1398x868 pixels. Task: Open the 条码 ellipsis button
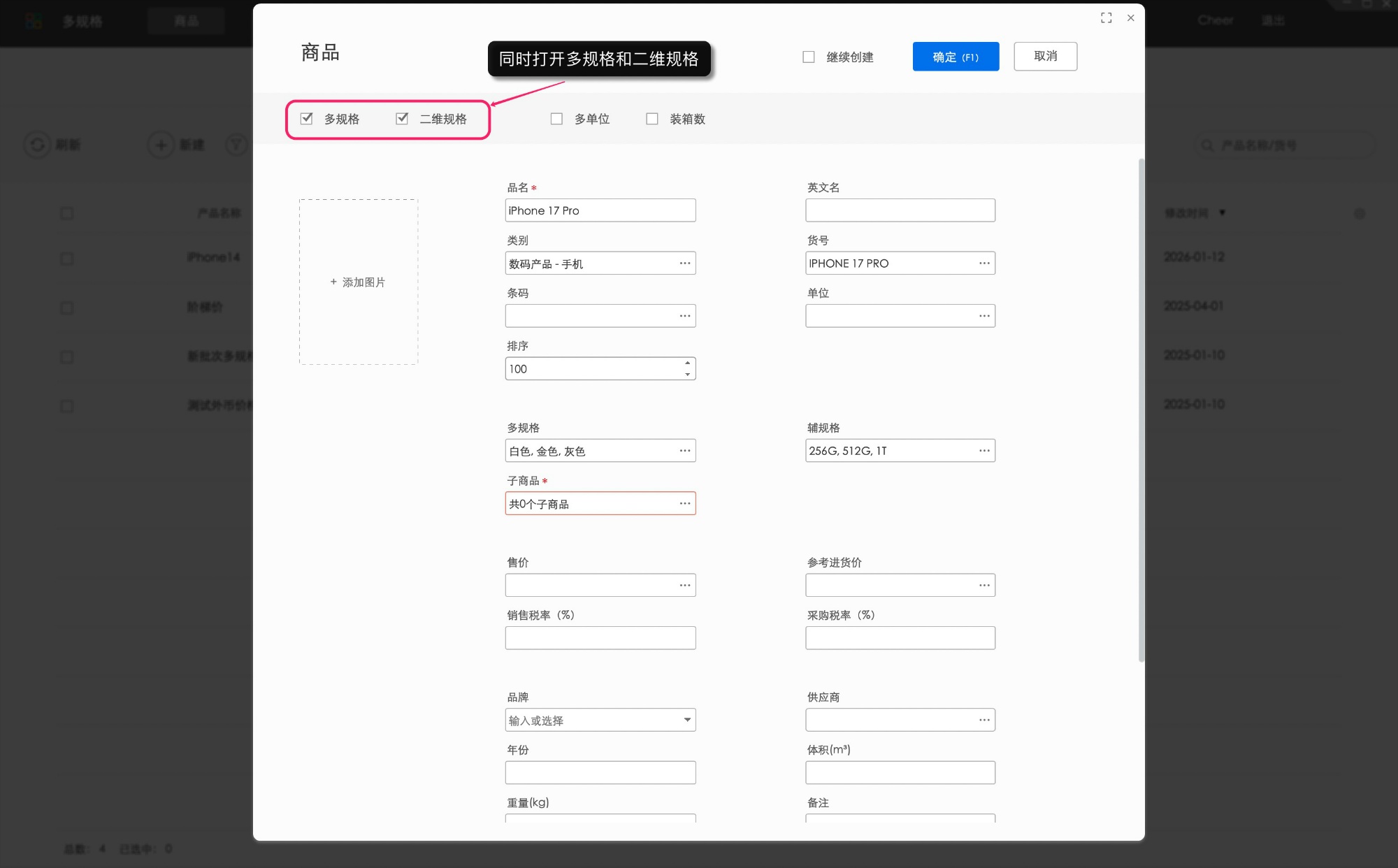[x=684, y=316]
